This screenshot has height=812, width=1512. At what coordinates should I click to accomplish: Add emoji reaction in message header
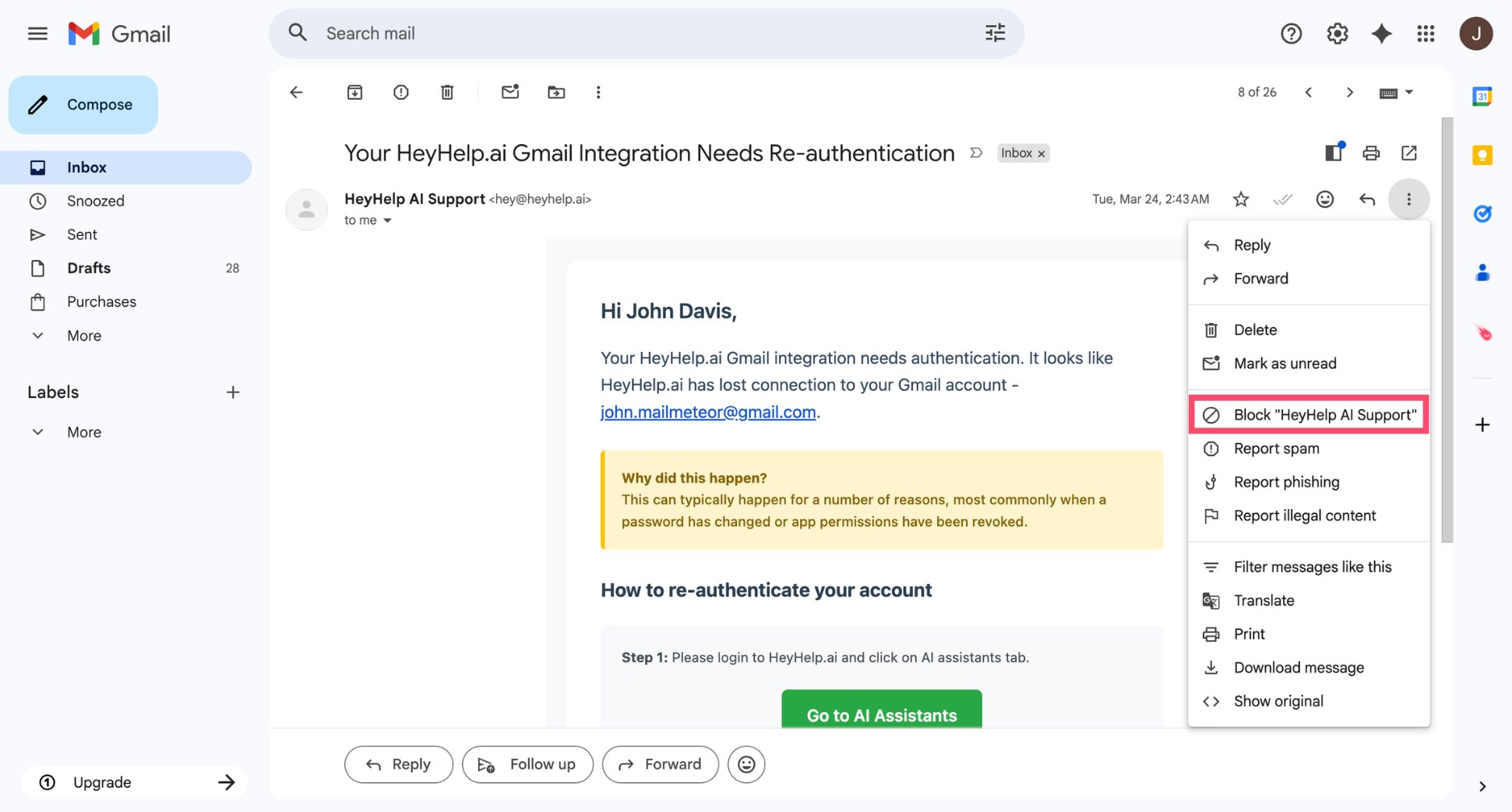pyautogui.click(x=1324, y=199)
